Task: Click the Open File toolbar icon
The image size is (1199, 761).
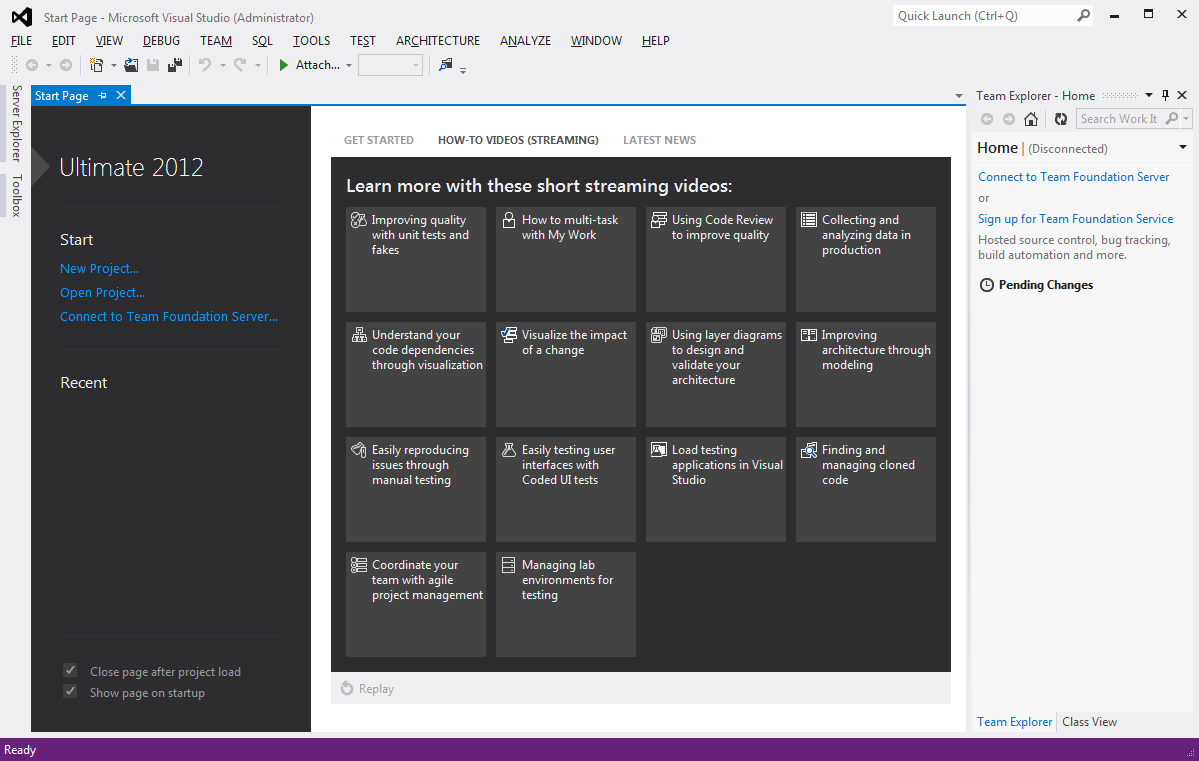Action: point(130,64)
